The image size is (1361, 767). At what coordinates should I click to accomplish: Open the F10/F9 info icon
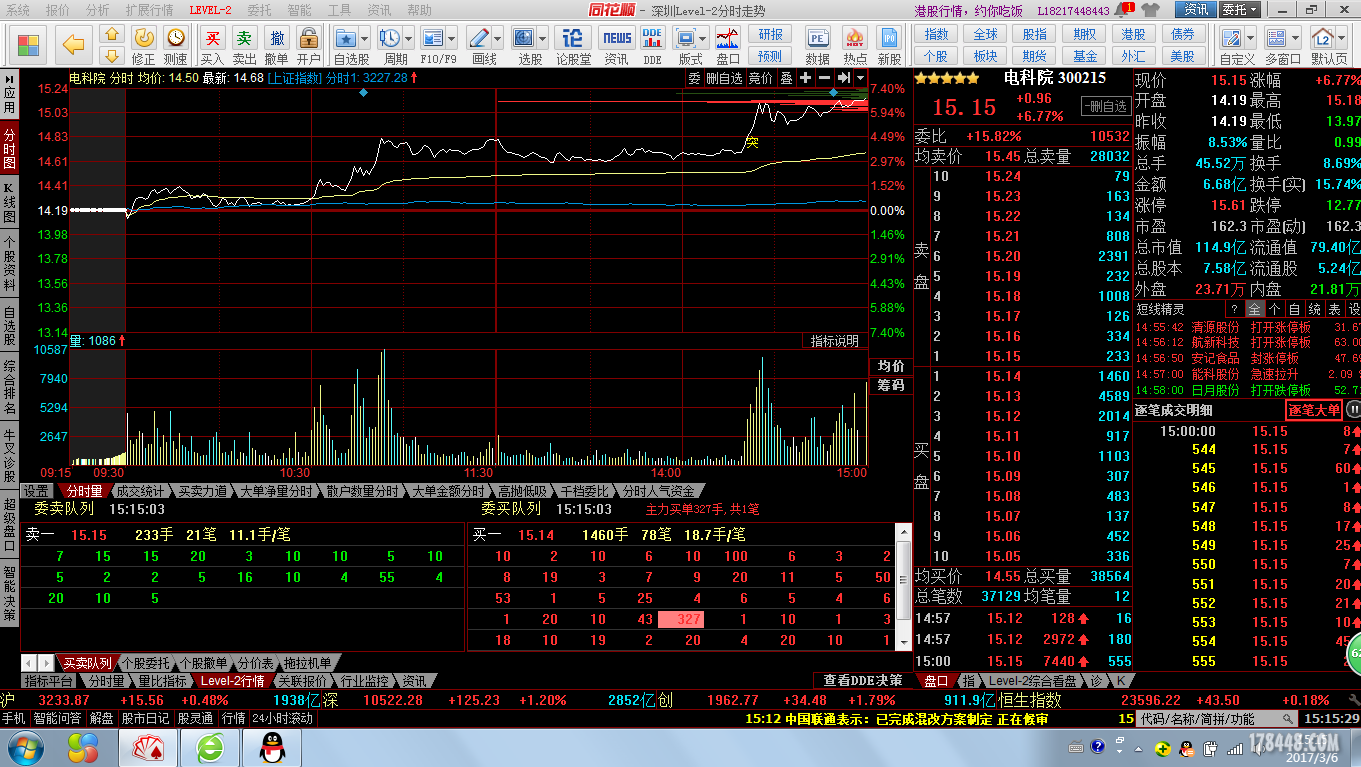[433, 38]
